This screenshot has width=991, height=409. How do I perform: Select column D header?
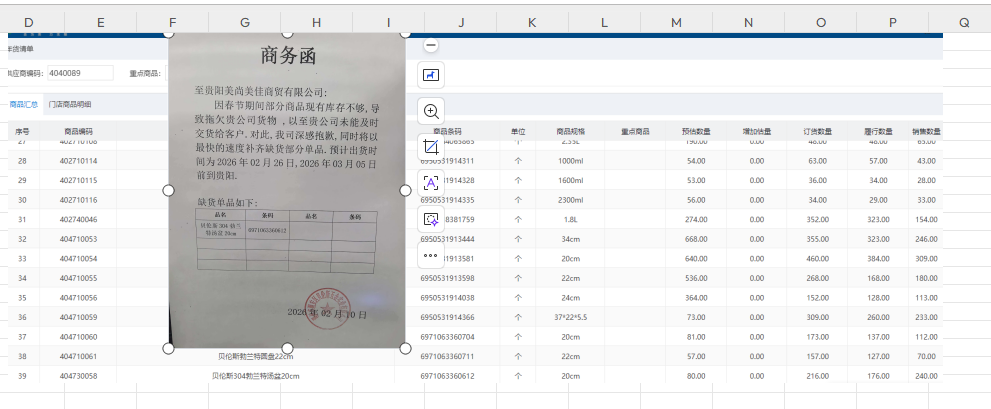pos(28,22)
